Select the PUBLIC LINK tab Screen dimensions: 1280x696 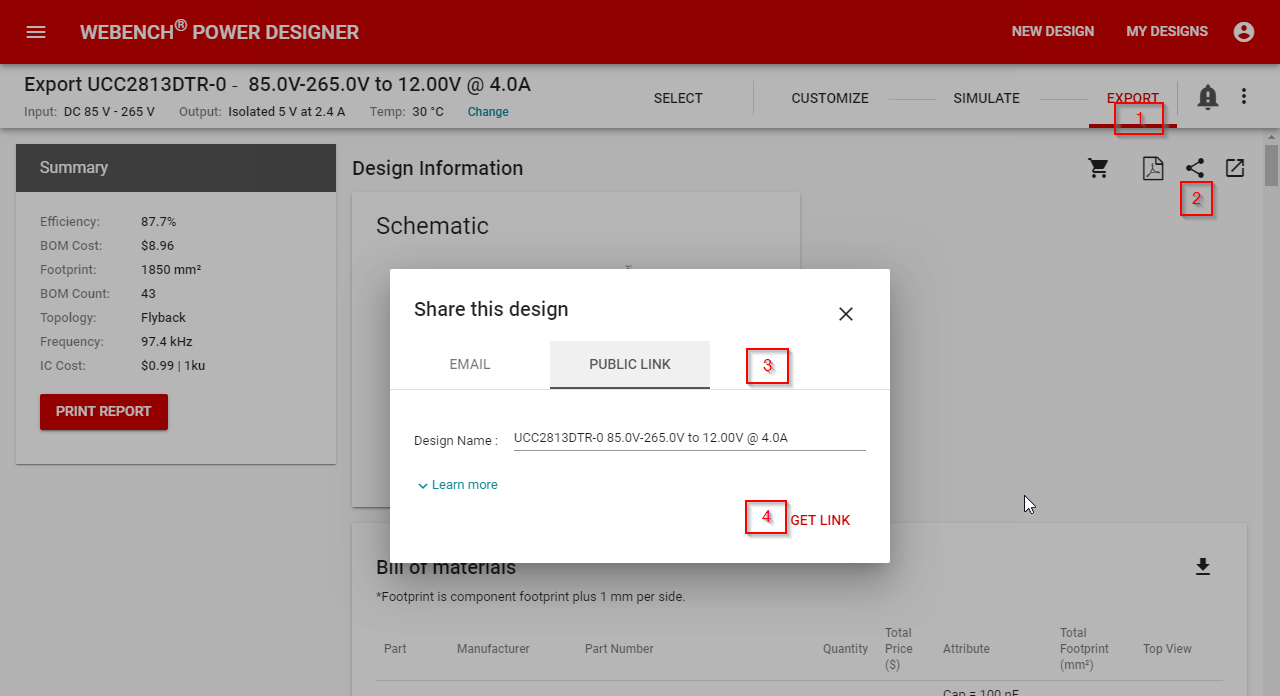pyautogui.click(x=630, y=364)
